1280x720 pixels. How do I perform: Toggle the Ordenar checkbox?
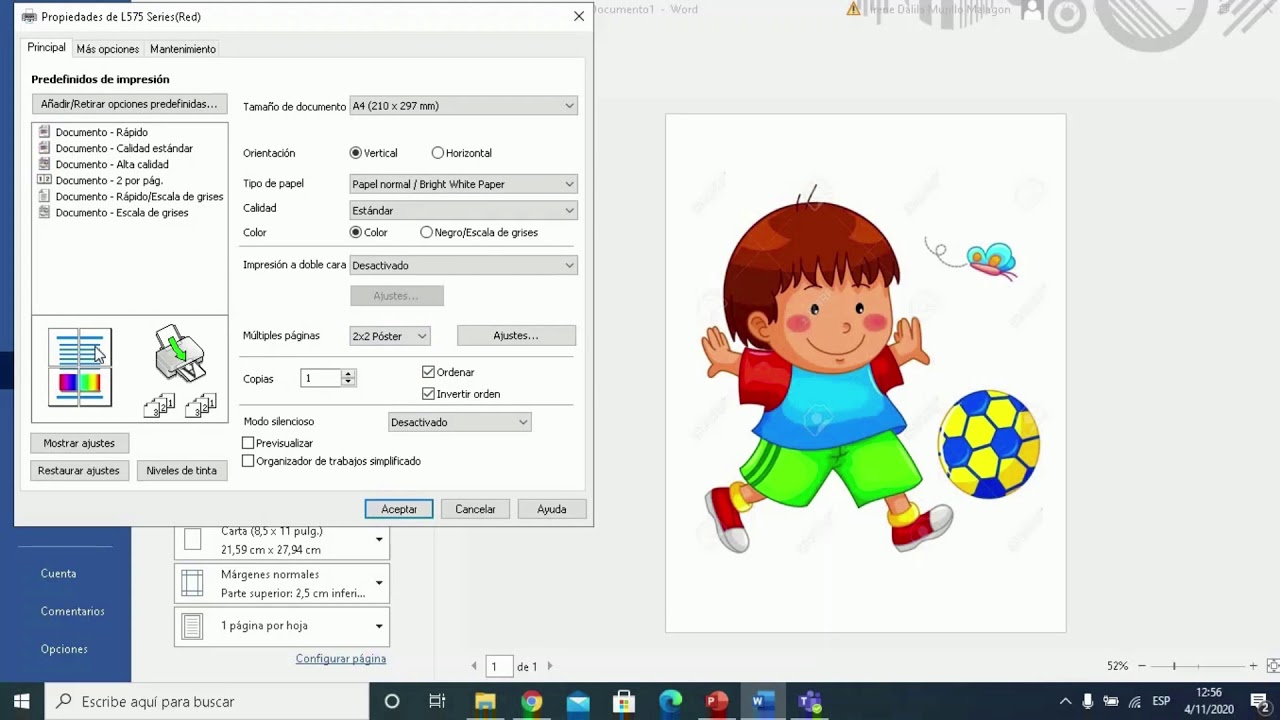pyautogui.click(x=448, y=372)
